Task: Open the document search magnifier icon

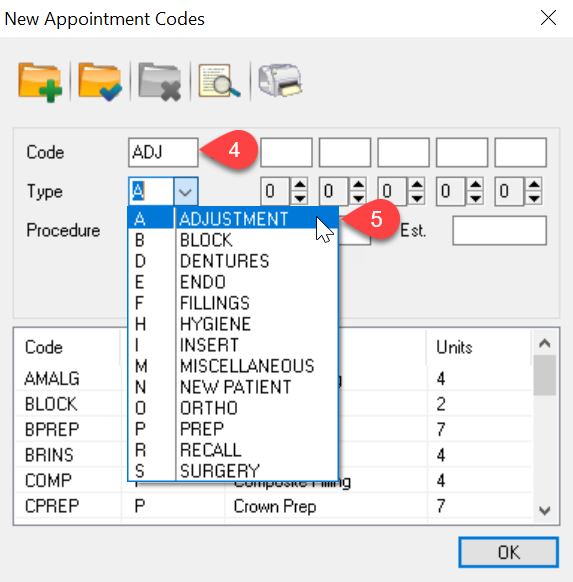Action: [x=219, y=81]
